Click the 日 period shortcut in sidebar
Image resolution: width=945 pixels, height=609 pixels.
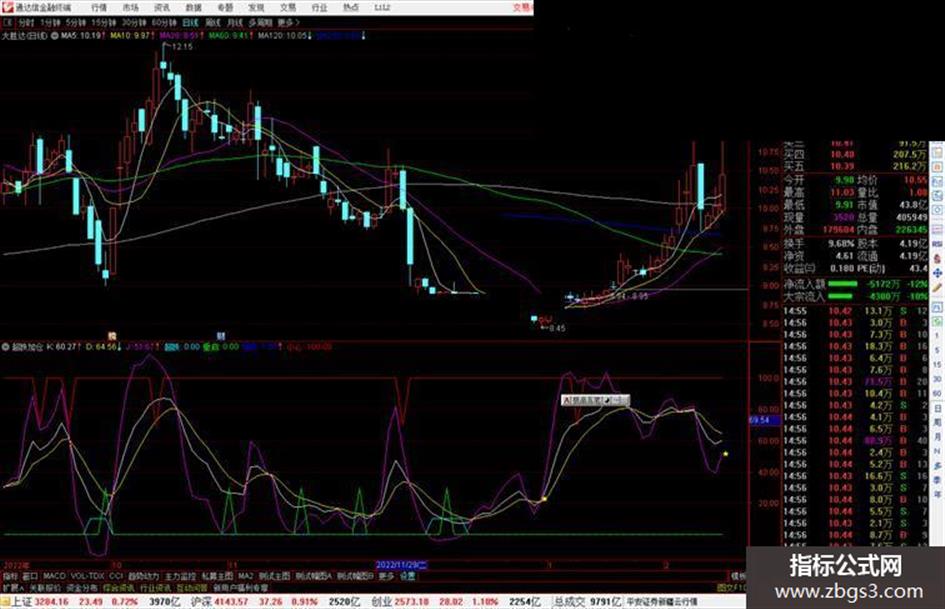click(x=938, y=409)
